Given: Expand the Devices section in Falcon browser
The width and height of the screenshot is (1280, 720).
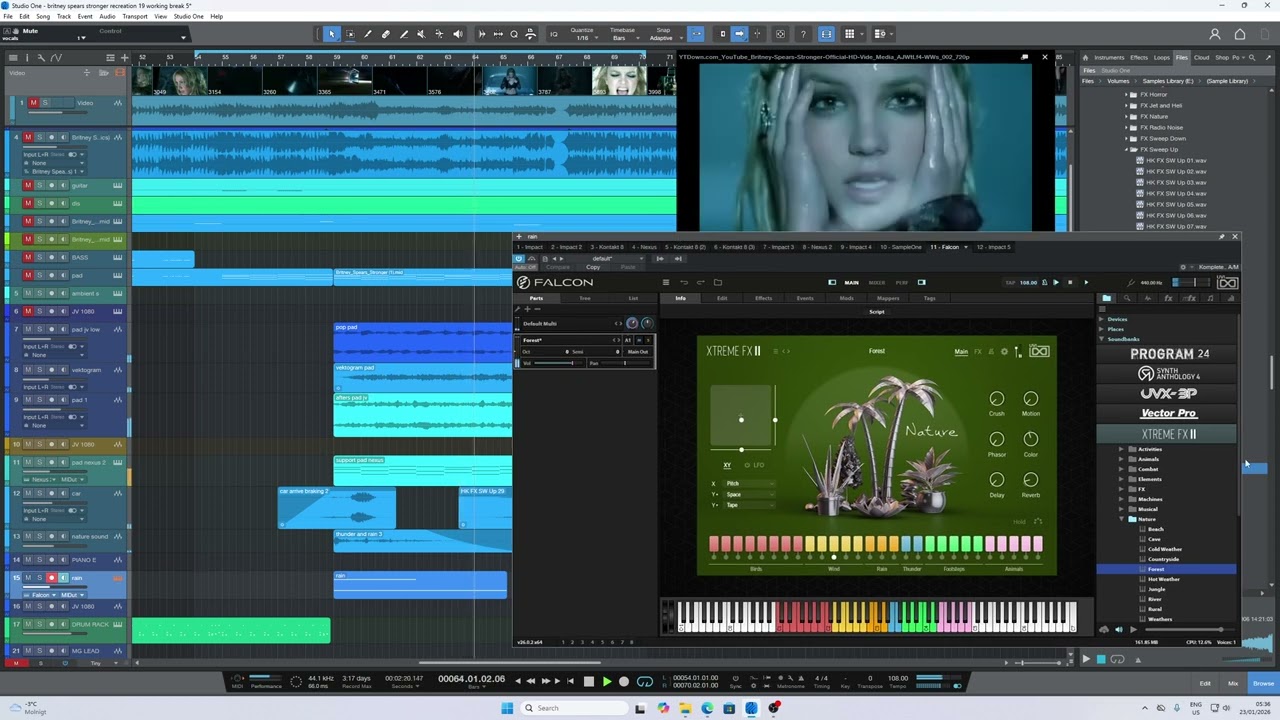Looking at the screenshot, I should click(x=1102, y=319).
